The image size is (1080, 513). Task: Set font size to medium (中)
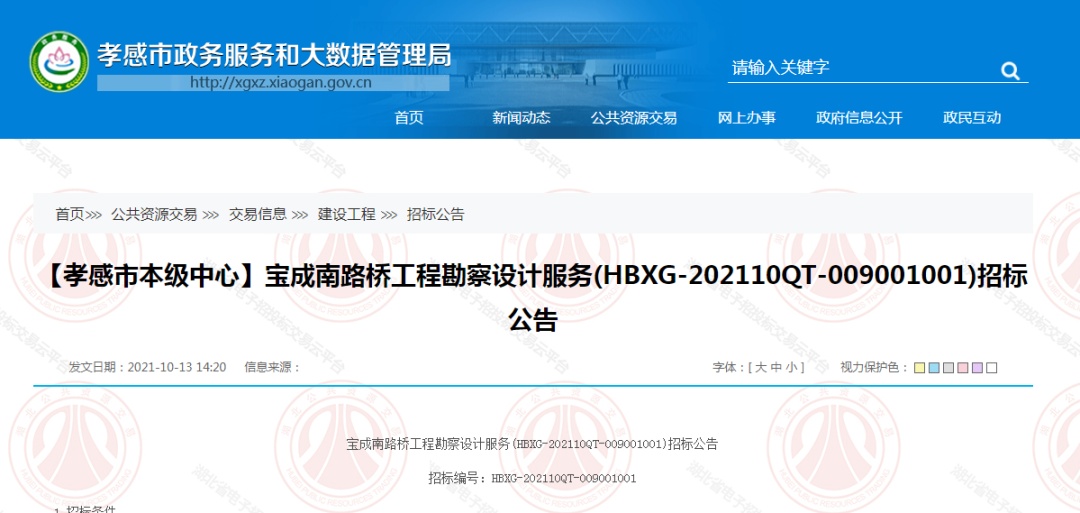pyautogui.click(x=776, y=367)
